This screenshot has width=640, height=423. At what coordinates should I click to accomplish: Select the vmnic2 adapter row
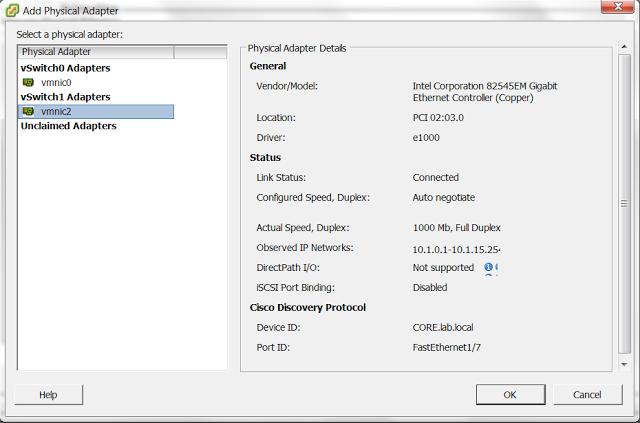click(x=96, y=111)
